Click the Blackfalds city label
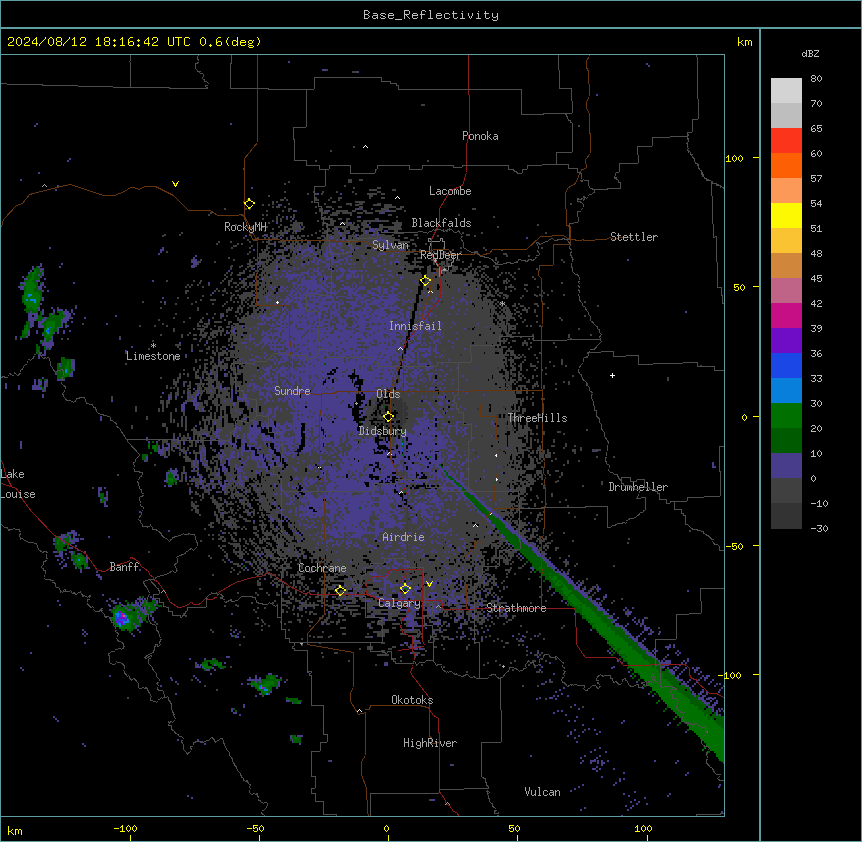 point(441,223)
